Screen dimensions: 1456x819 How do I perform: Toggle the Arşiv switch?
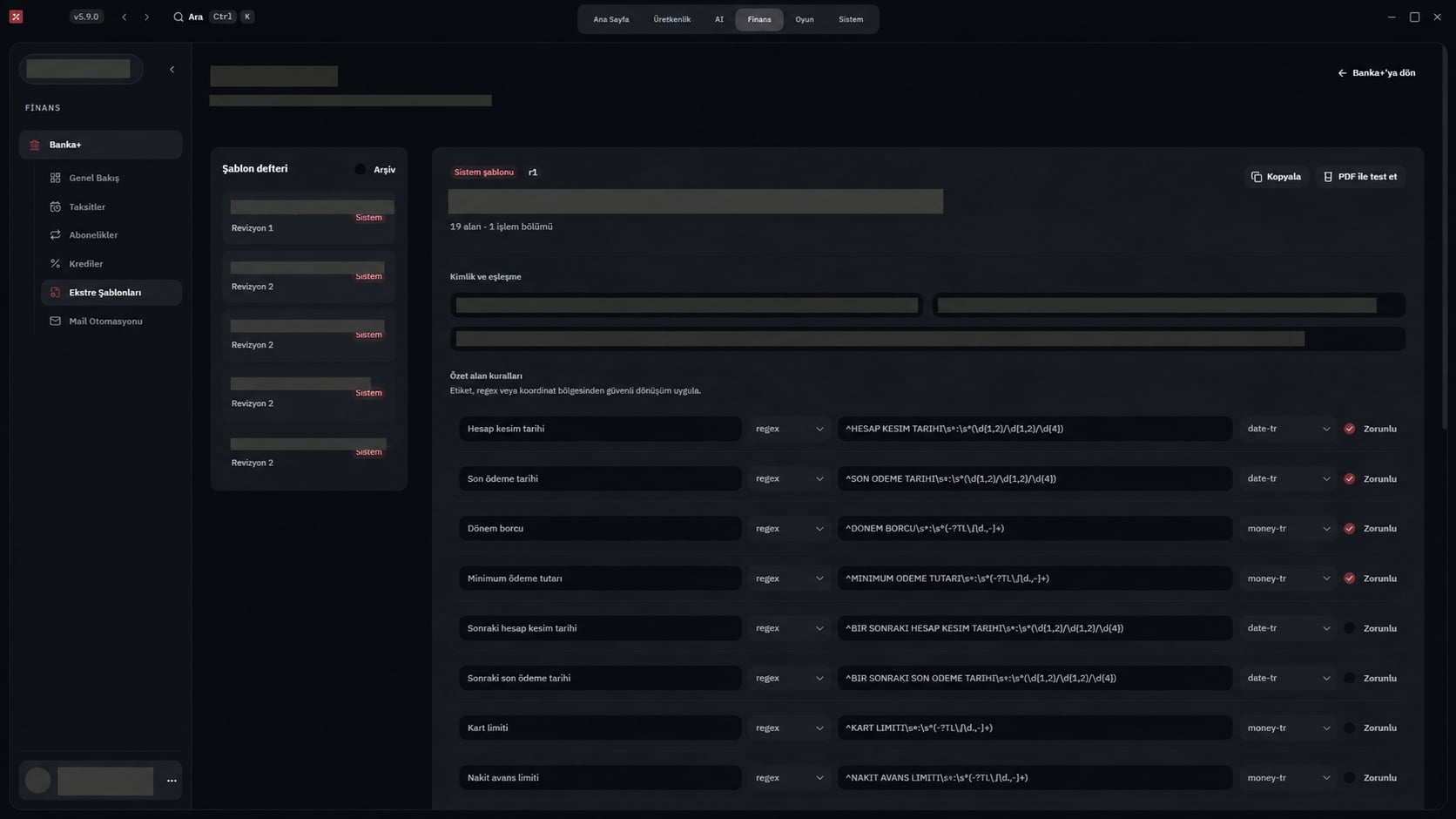[361, 170]
